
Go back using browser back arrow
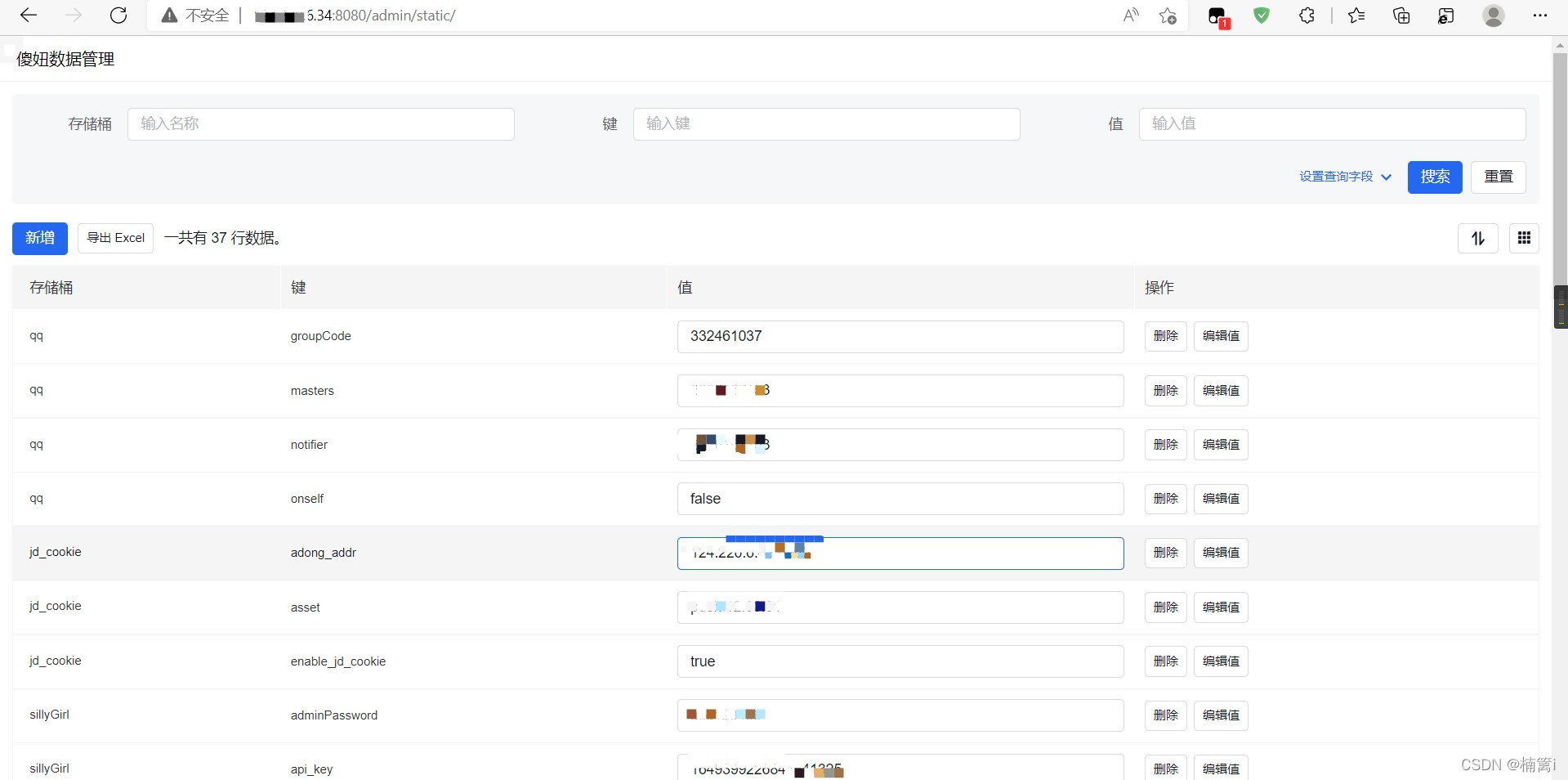(x=29, y=16)
